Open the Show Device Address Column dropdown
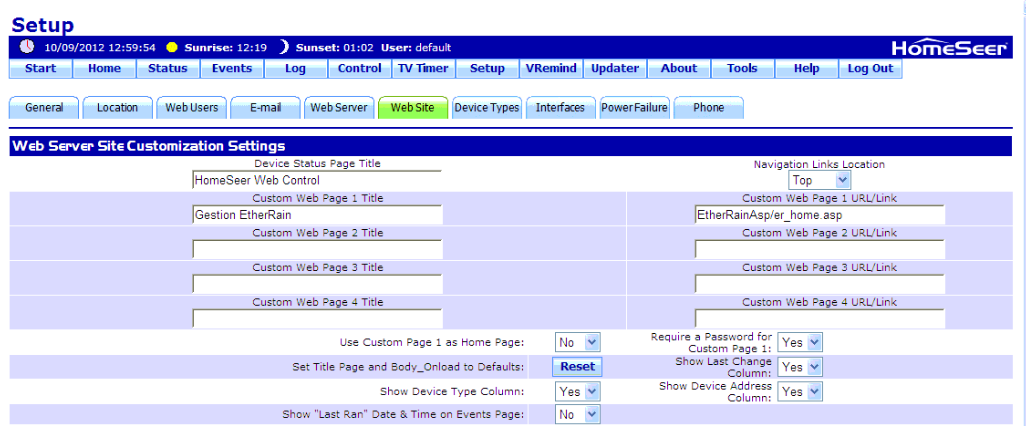This screenshot has height=426, width=1026. tap(800, 391)
